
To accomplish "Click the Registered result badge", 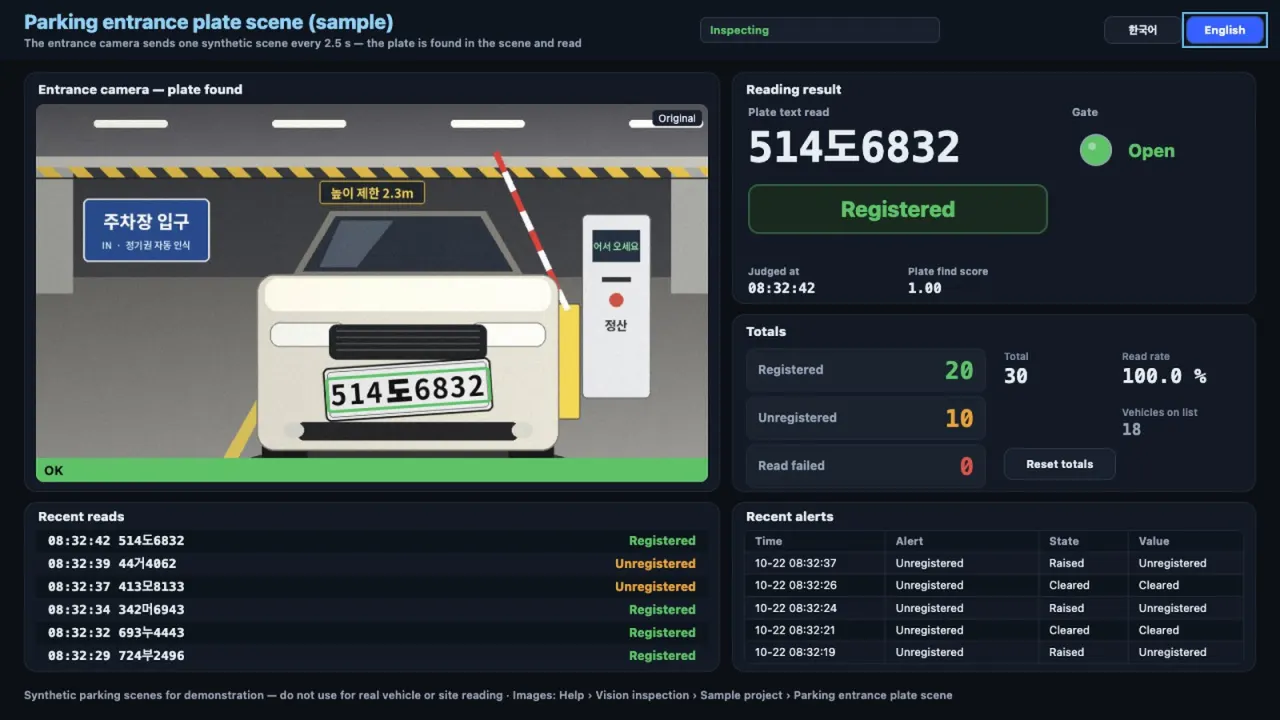I will pyautogui.click(x=897, y=209).
